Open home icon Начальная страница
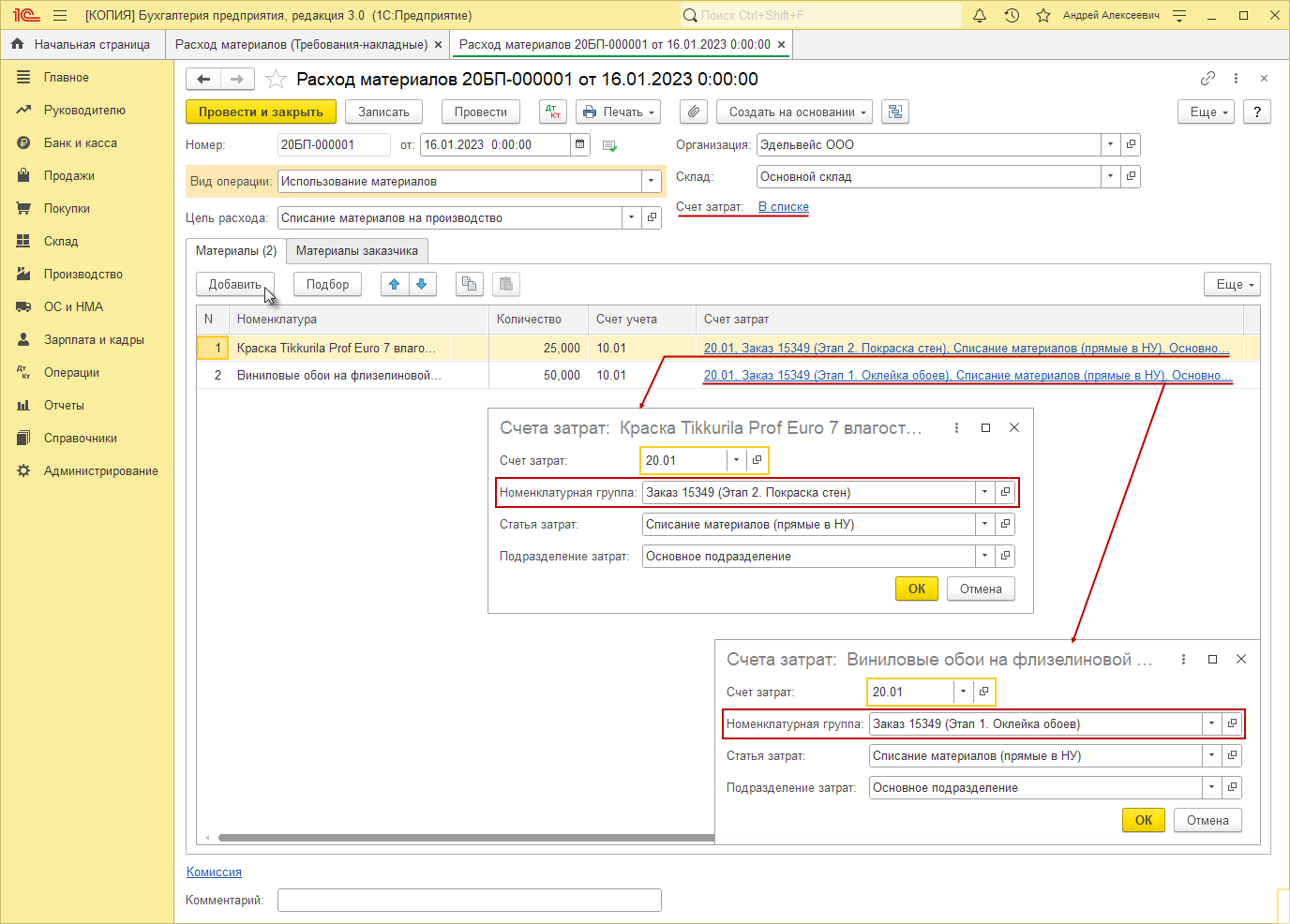The width and height of the screenshot is (1290, 924). 17,44
